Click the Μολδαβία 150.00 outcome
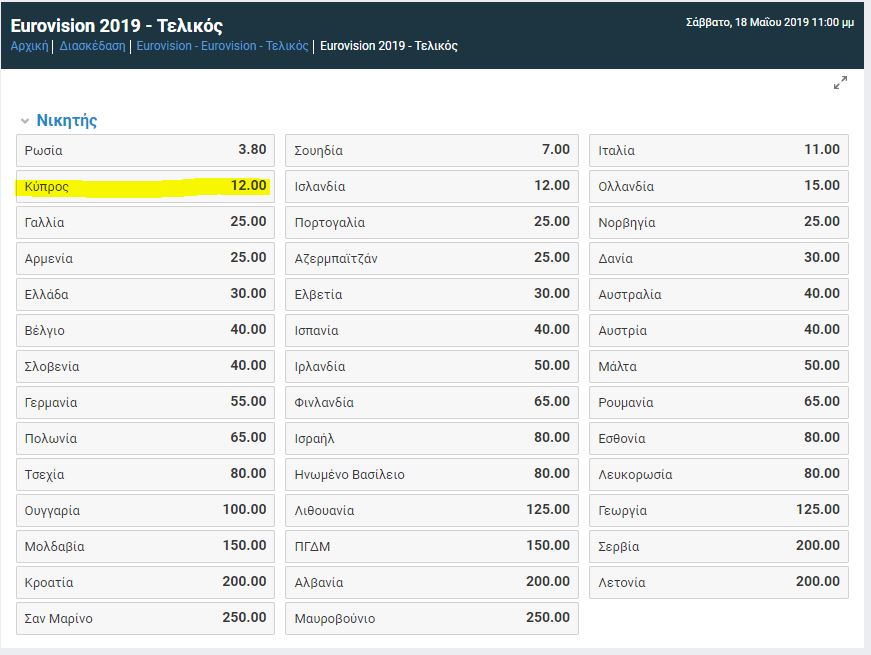871x655 pixels. coord(146,547)
